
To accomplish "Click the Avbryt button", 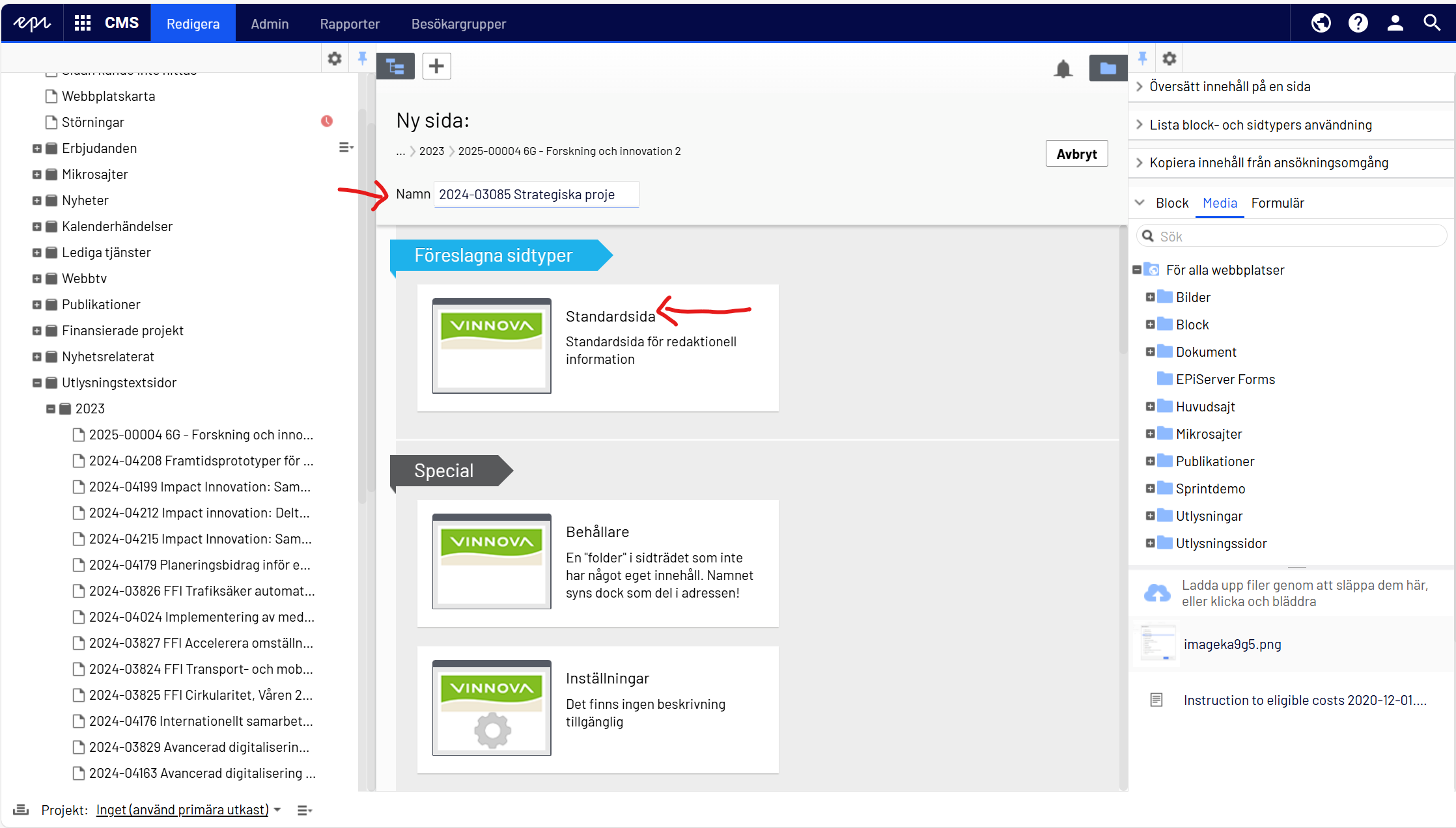I will 1075,154.
